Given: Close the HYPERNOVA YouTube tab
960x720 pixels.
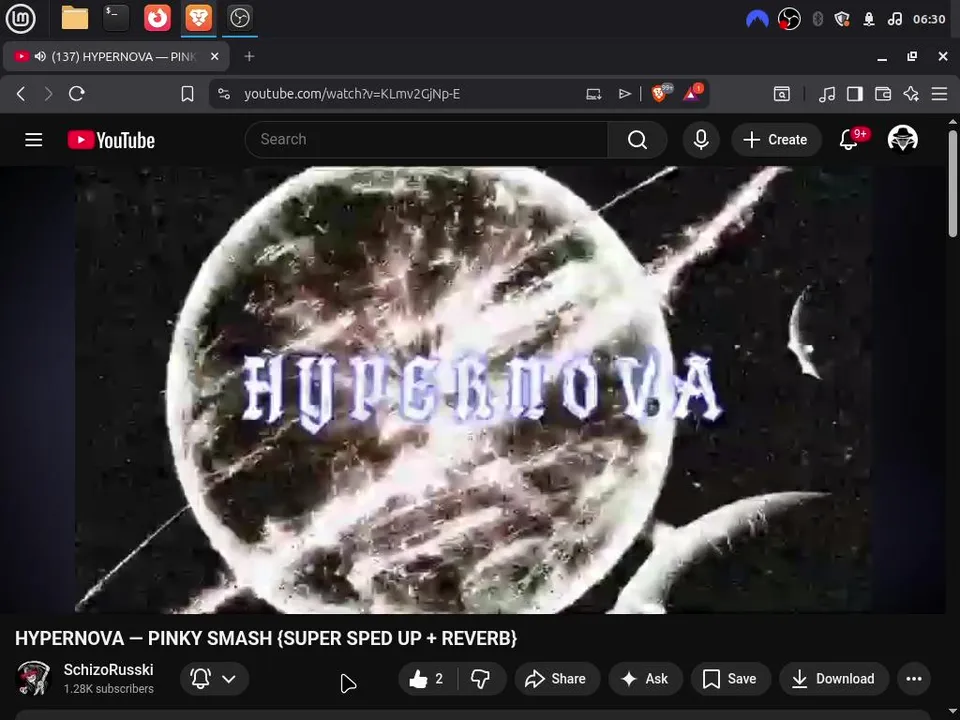Looking at the screenshot, I should click(x=214, y=56).
